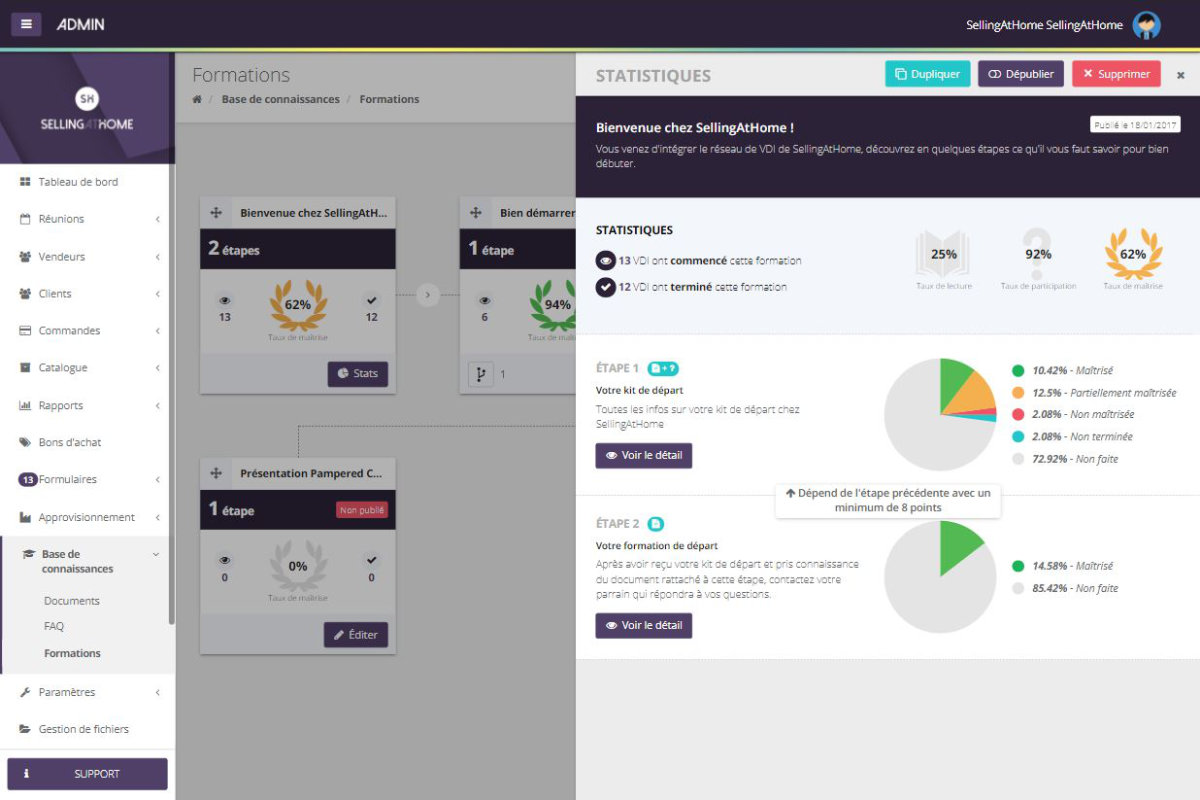Click the grey laurel 0% badge
Image resolution: width=1200 pixels, height=800 pixels.
click(x=298, y=567)
